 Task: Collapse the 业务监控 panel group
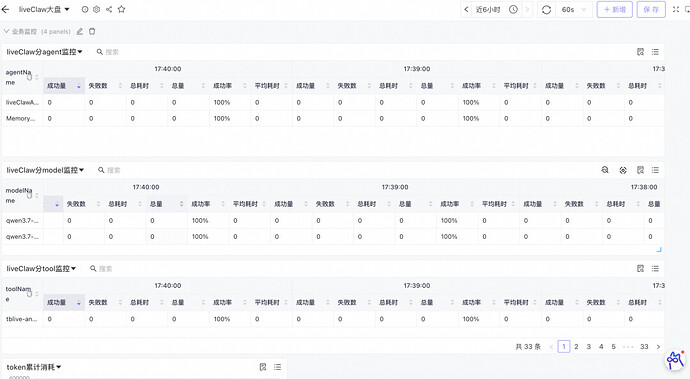coord(7,31)
